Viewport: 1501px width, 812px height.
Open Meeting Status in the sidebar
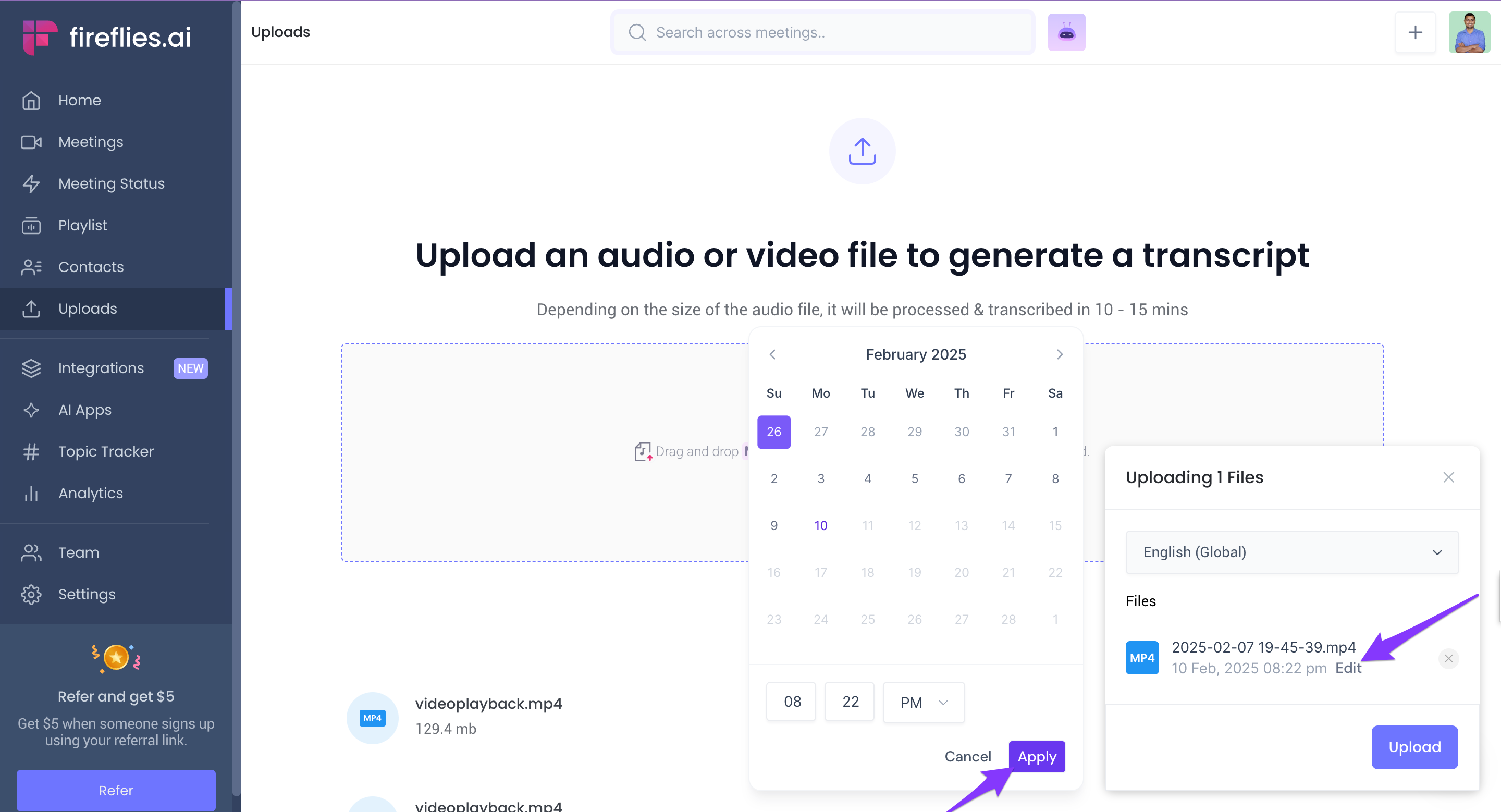(112, 183)
